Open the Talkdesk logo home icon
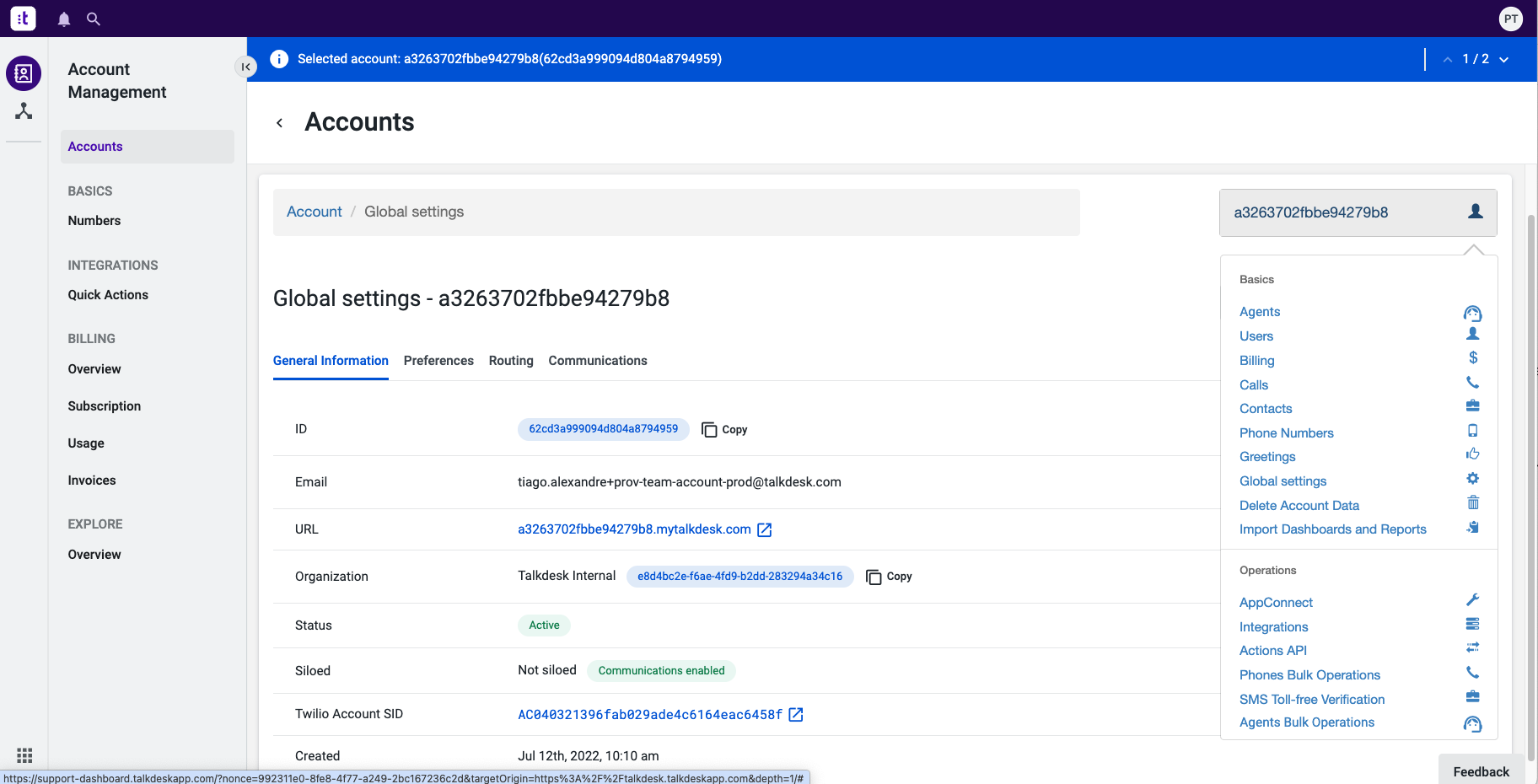Screen dimensions: 1538x784 (x=23, y=19)
